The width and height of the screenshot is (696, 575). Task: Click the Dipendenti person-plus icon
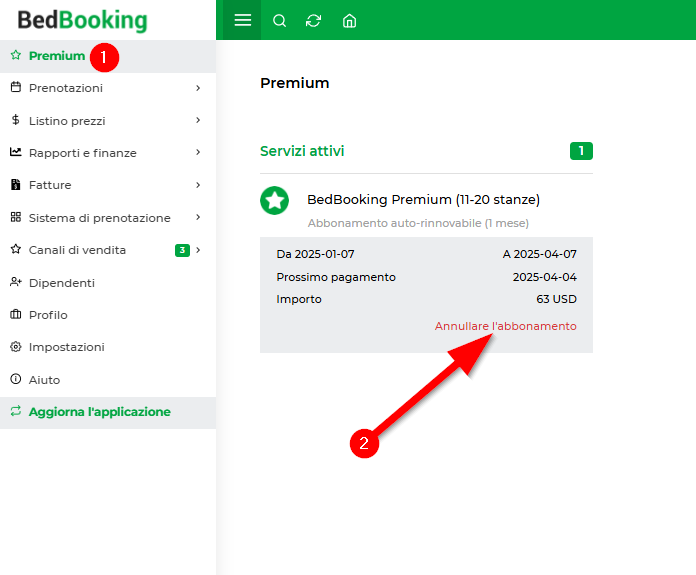click(x=16, y=282)
